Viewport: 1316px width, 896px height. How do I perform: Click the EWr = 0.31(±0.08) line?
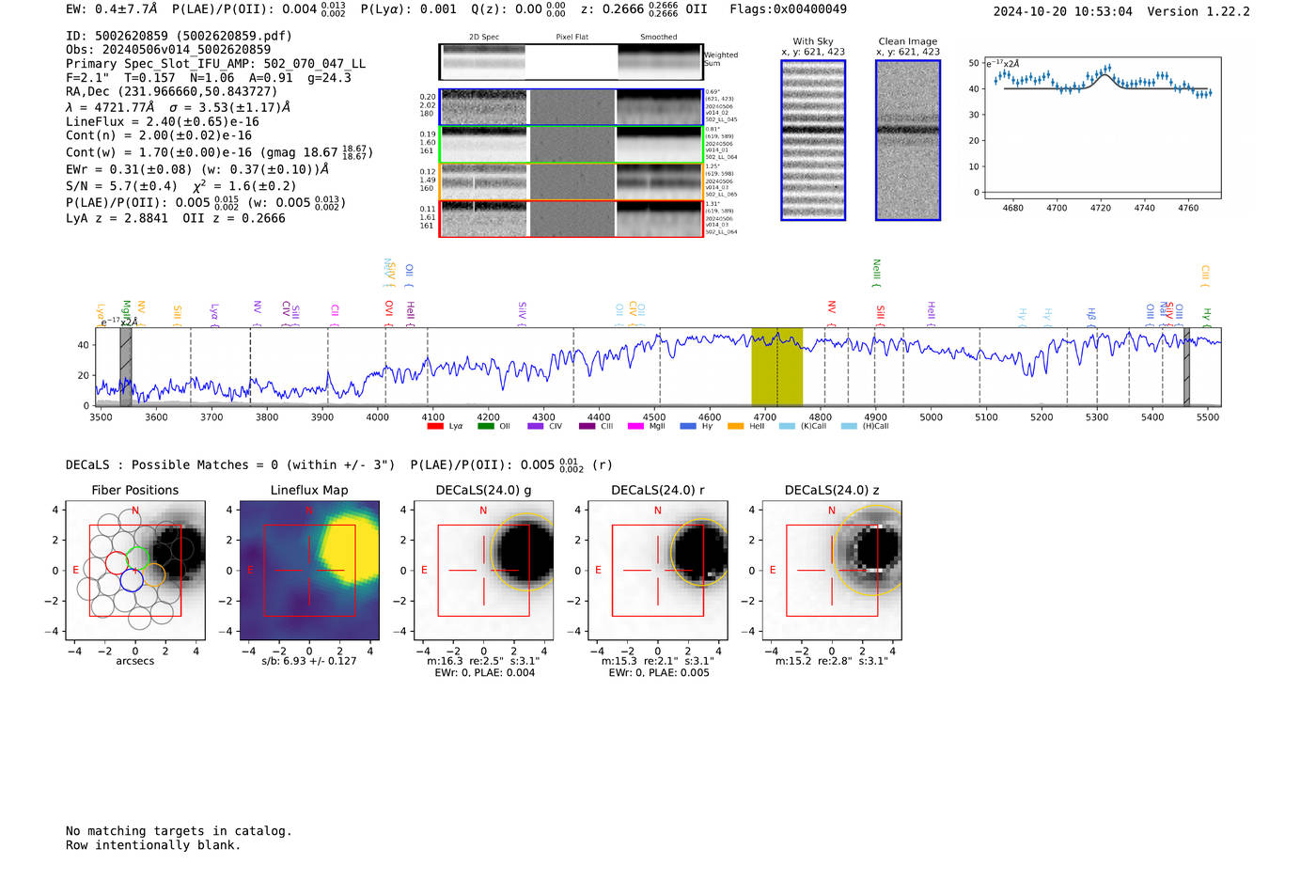[197, 169]
